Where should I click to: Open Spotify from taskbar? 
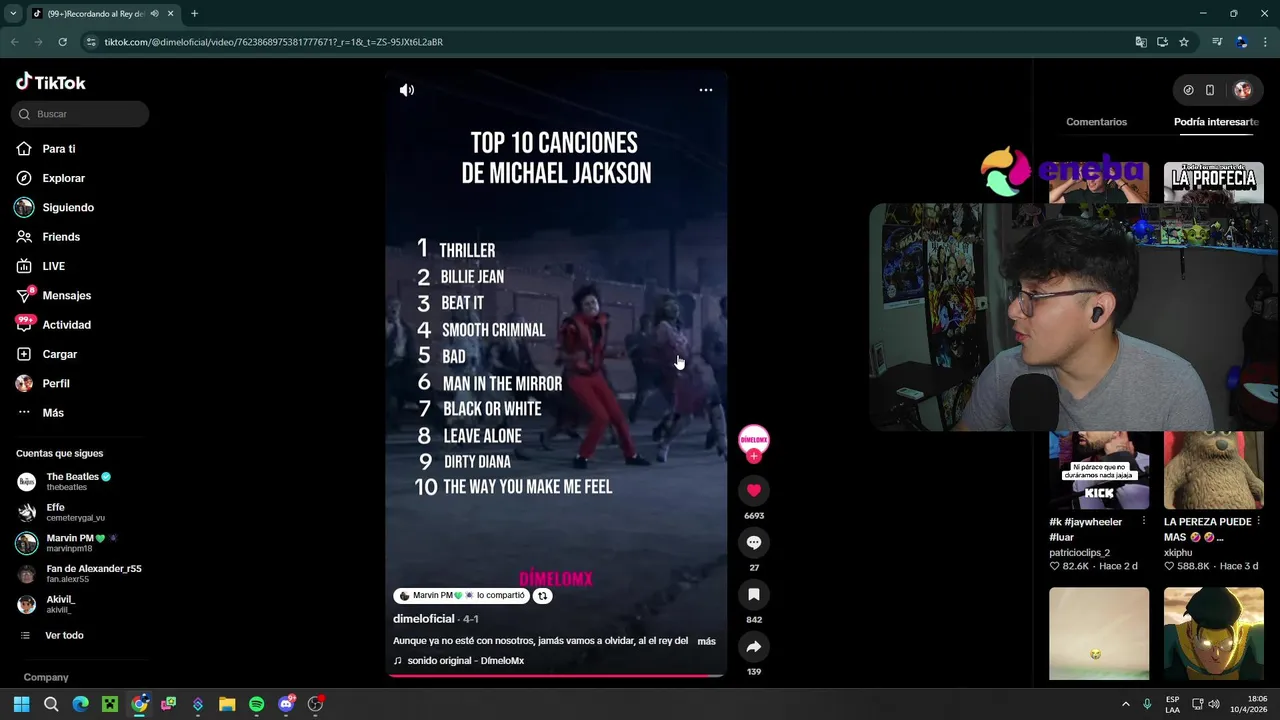256,704
